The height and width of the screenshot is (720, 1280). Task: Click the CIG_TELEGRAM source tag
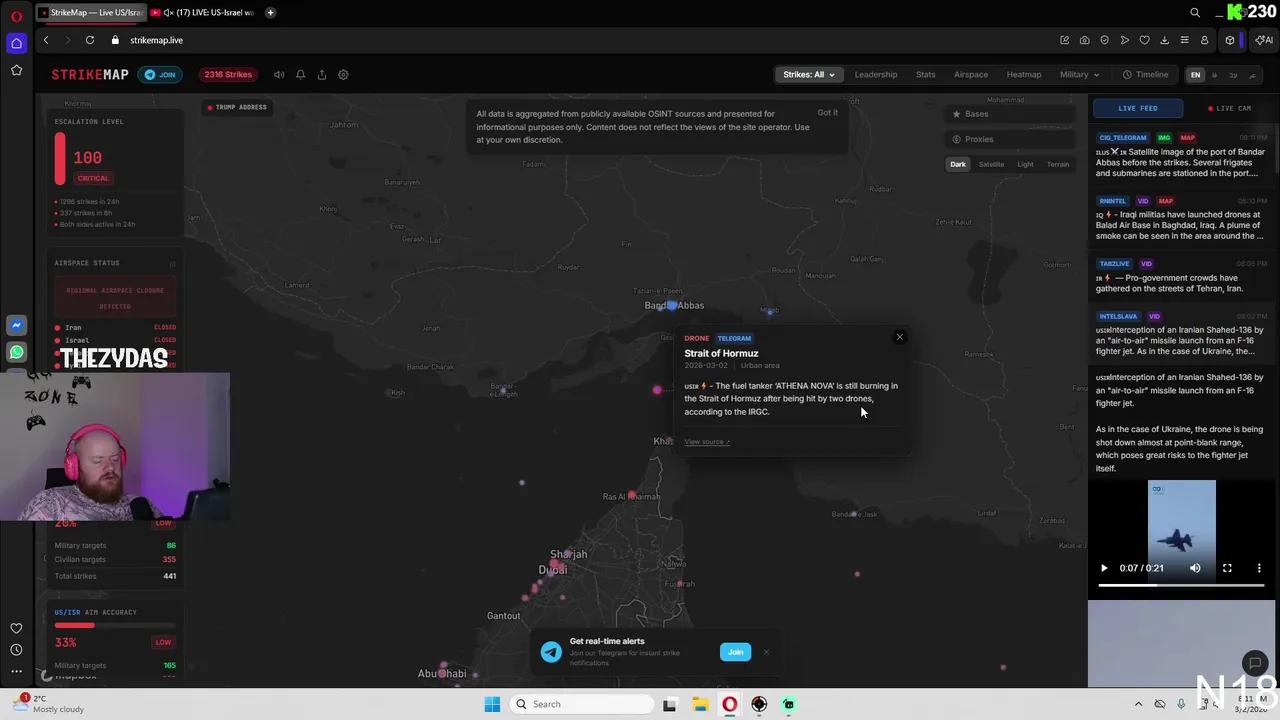(1123, 138)
